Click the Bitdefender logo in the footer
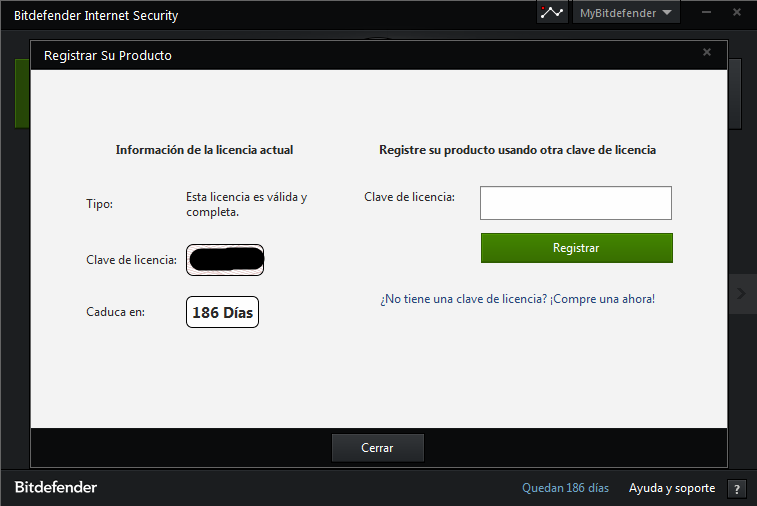Screen dimensions: 757x506 (x=56, y=487)
